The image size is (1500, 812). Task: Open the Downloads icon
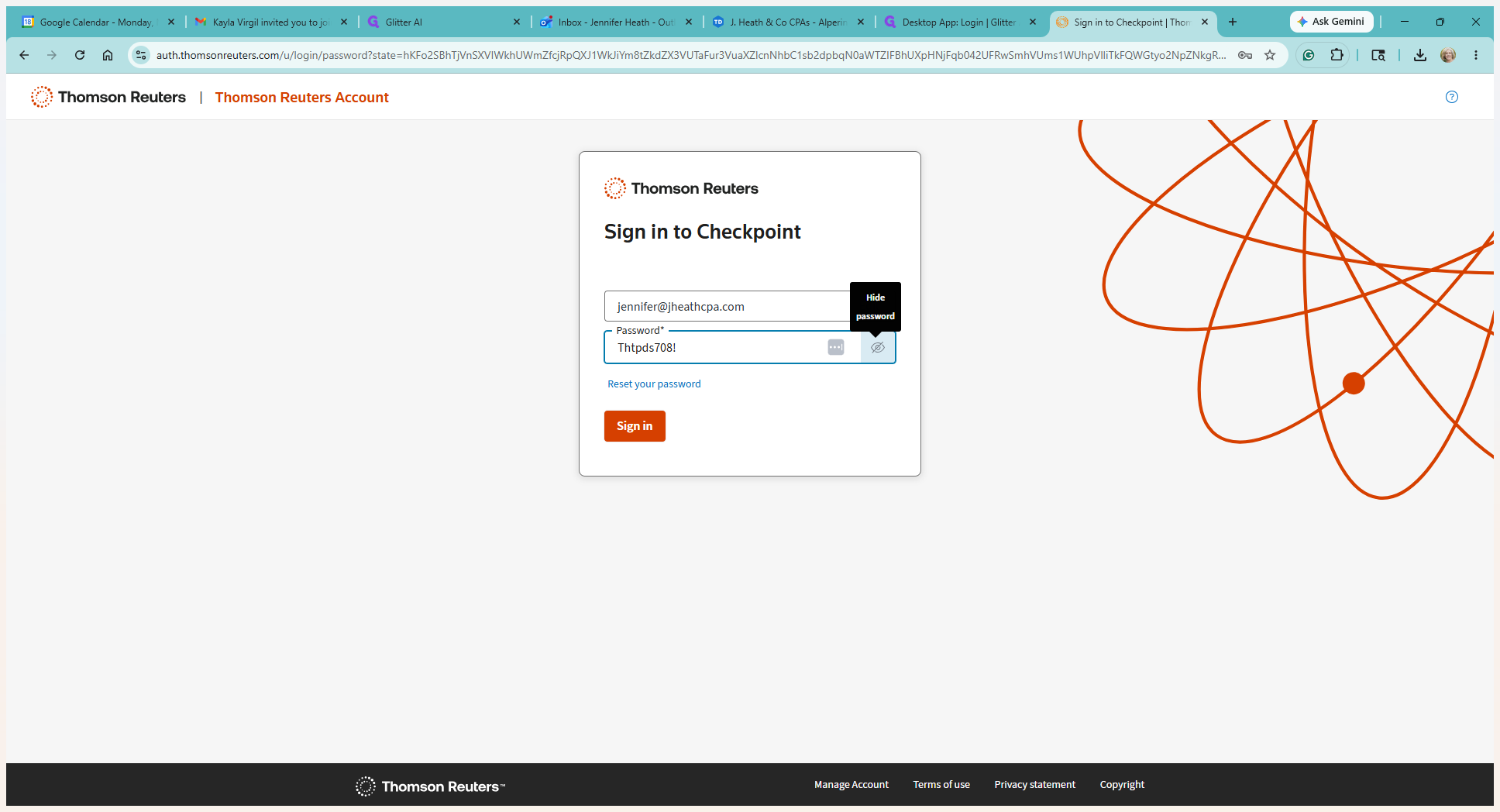pyautogui.click(x=1420, y=55)
